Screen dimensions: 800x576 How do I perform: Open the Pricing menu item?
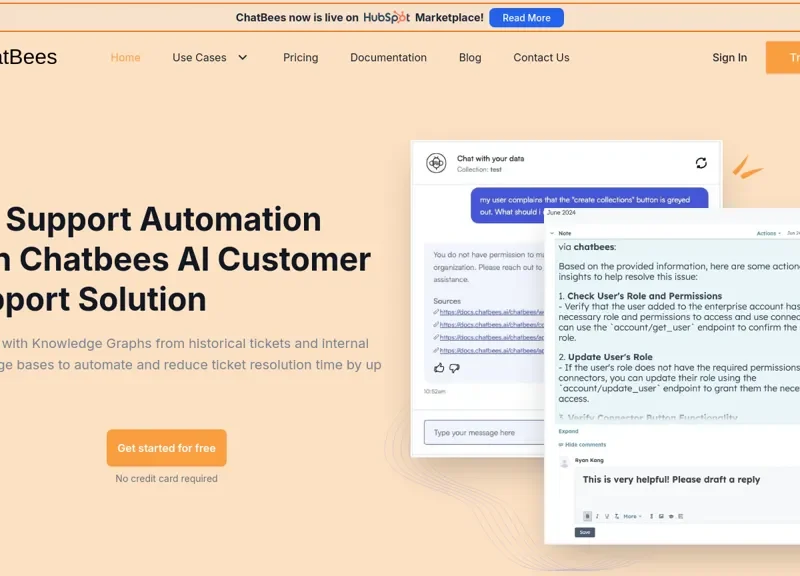pos(300,58)
